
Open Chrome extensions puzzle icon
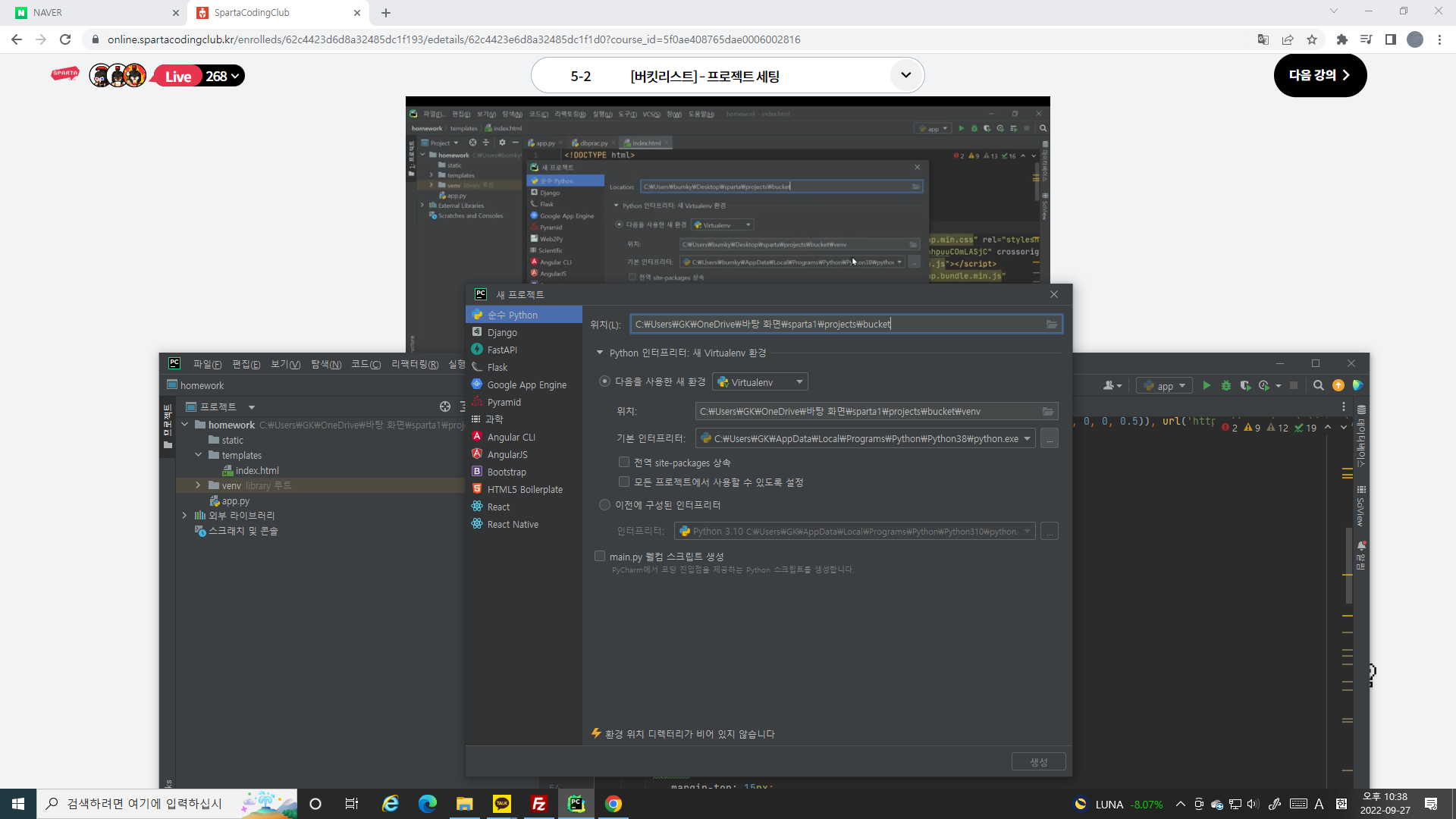(x=1342, y=39)
